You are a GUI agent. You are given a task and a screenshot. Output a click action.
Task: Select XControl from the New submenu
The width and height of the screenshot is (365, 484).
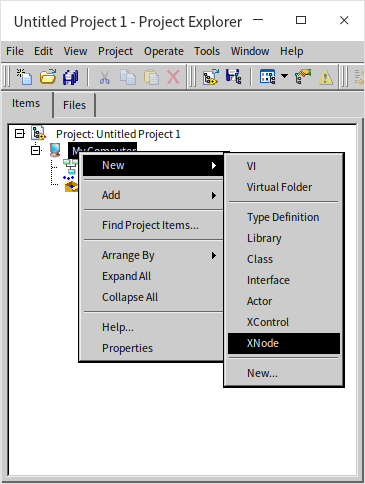pyautogui.click(x=284, y=322)
